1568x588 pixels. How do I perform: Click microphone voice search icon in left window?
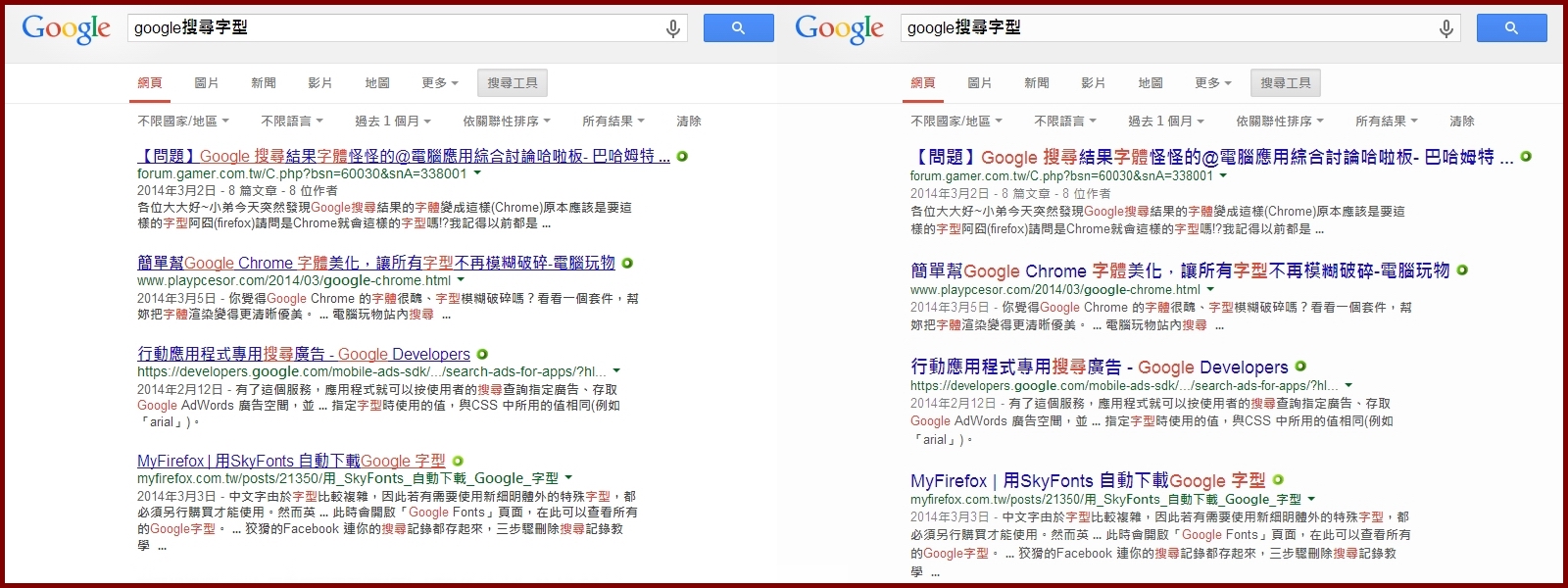click(x=673, y=29)
